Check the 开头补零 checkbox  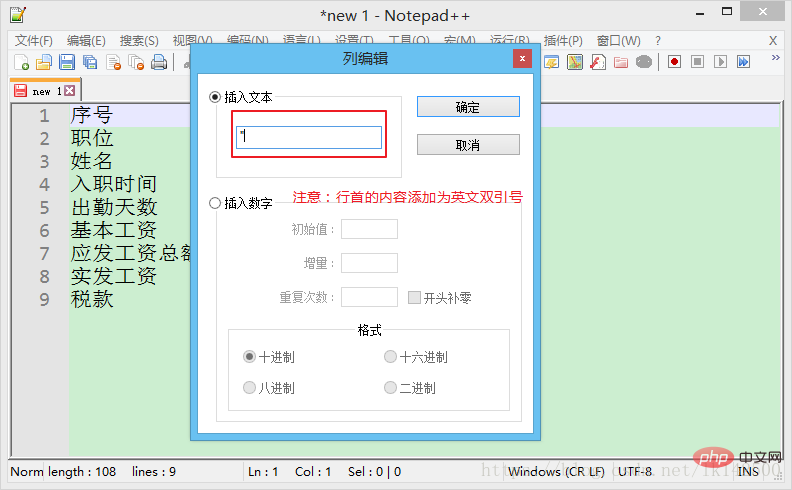tap(415, 297)
